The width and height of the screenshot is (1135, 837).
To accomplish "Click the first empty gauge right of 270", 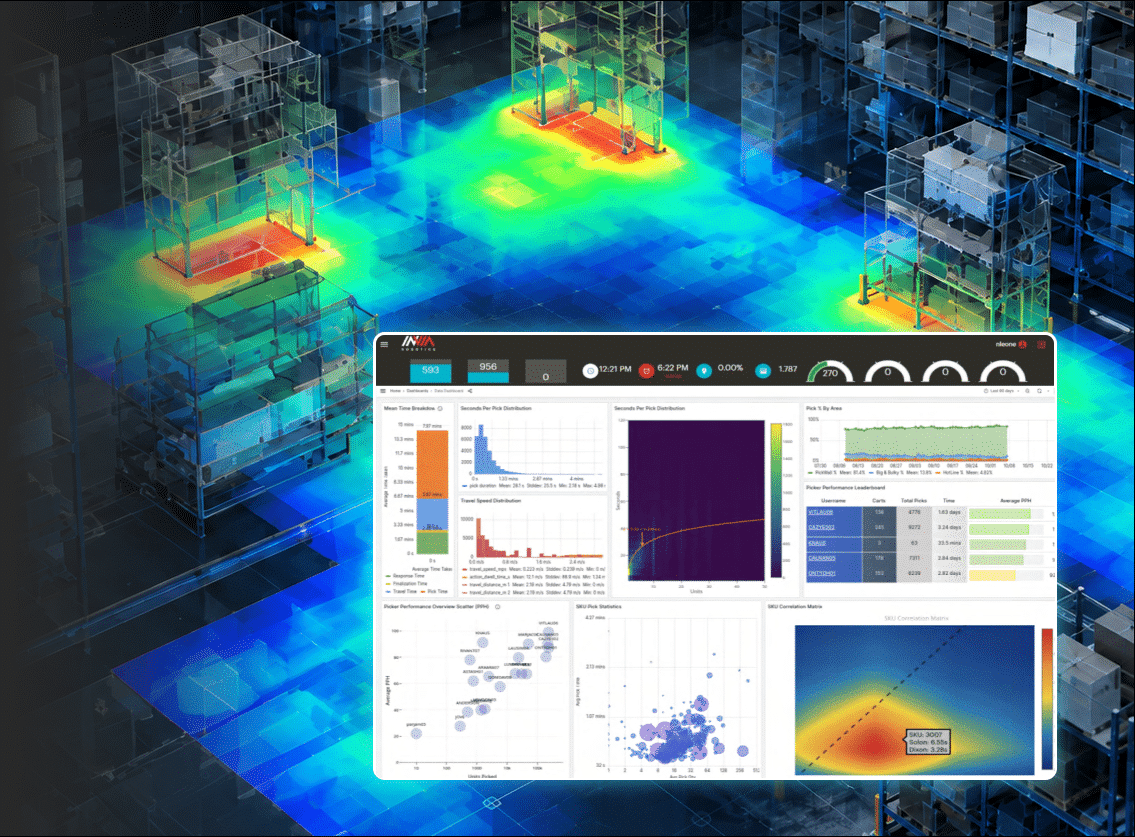I will tap(887, 371).
